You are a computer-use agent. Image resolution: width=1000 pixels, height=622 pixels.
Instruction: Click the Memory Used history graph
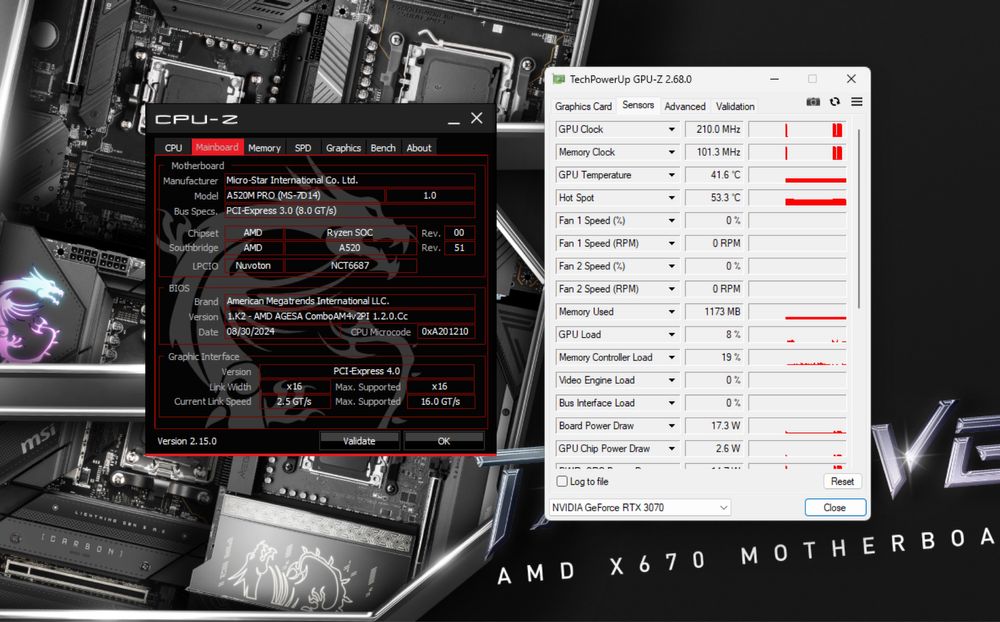coord(797,312)
